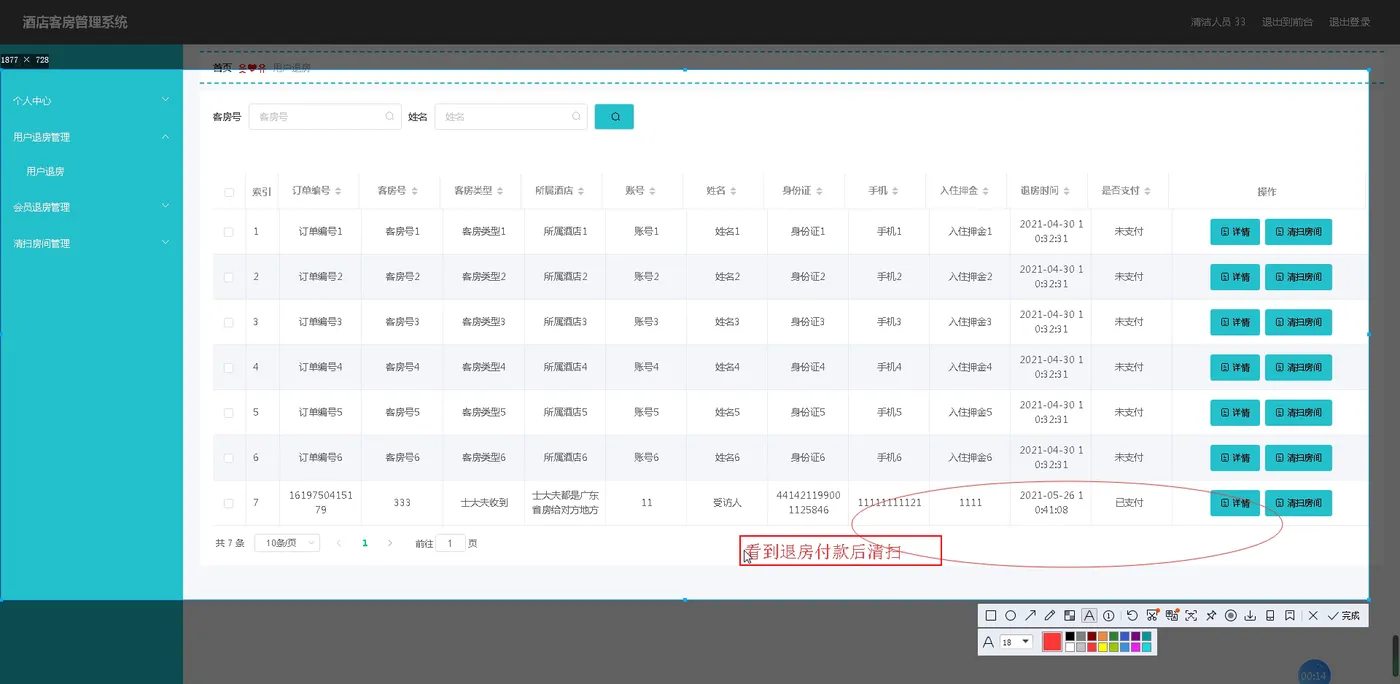This screenshot has height=684, width=1400.
Task: Check the row 7 受访人 checkbox
Action: coord(229,503)
